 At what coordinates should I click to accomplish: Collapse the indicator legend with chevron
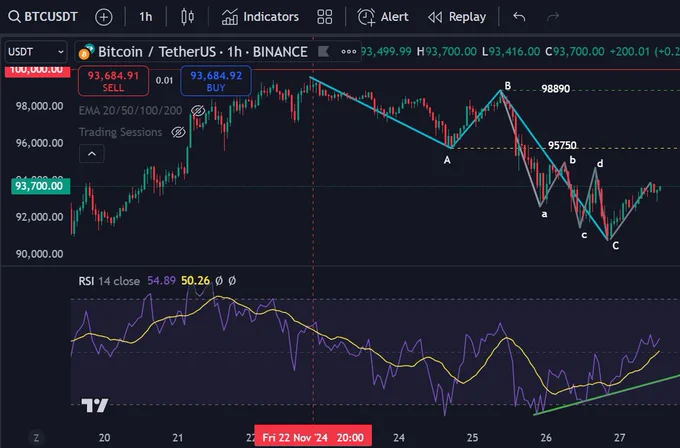click(92, 154)
